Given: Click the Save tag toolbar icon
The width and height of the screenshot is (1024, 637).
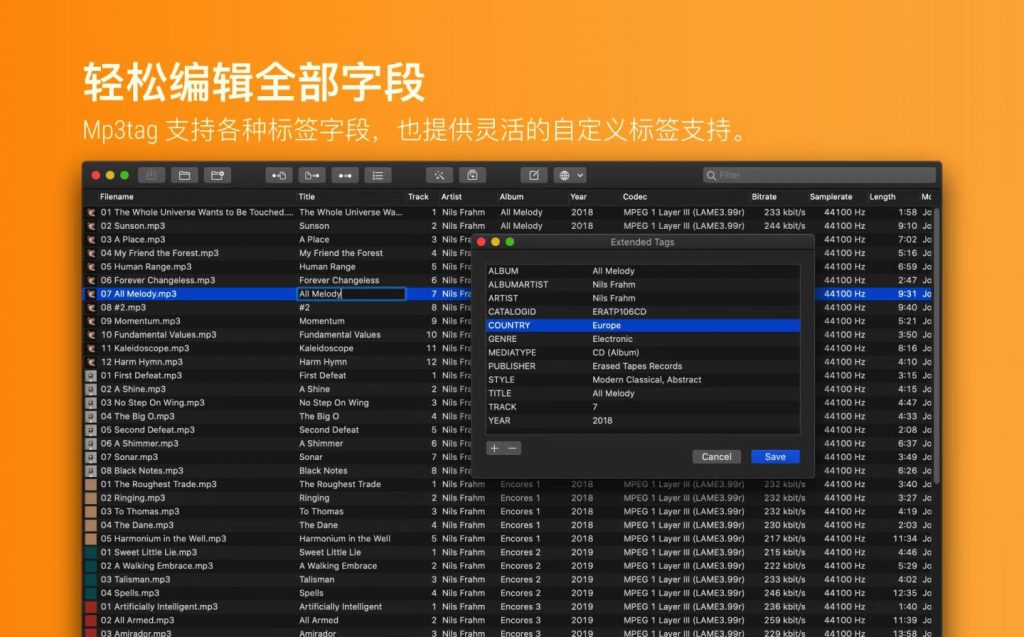Looking at the screenshot, I should click(x=149, y=175).
